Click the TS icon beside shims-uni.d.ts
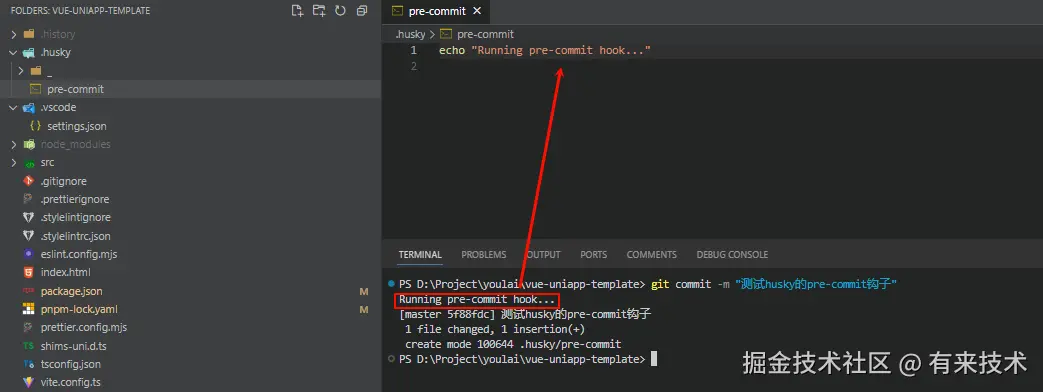 click(28, 346)
